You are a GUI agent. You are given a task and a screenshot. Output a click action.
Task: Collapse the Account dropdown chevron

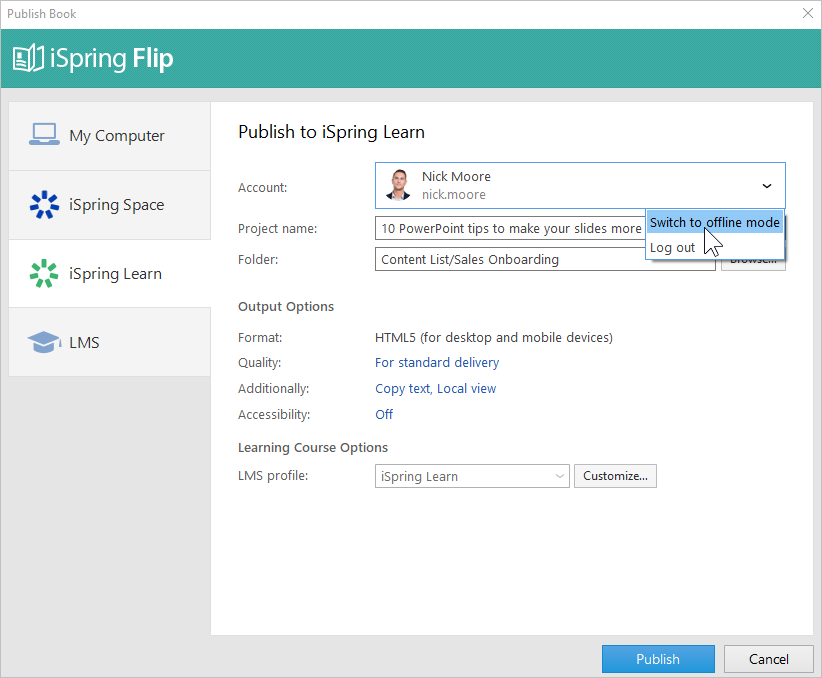pyautogui.click(x=766, y=186)
